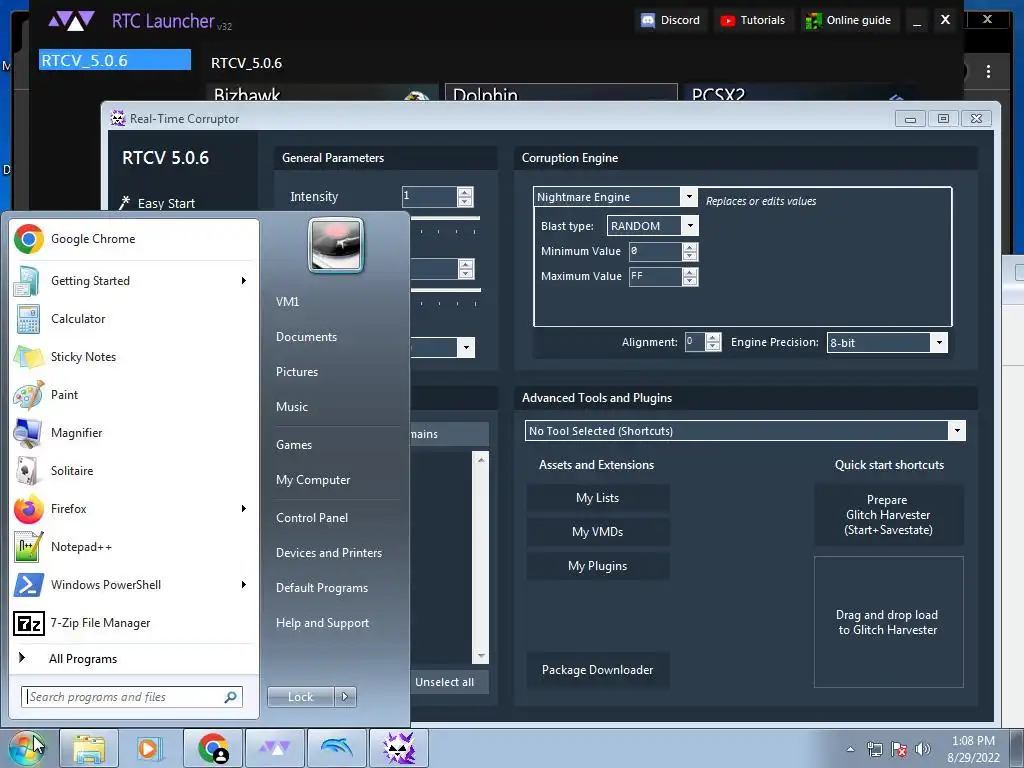The width and height of the screenshot is (1024, 768).
Task: Open the network tray icon
Action: 874,749
